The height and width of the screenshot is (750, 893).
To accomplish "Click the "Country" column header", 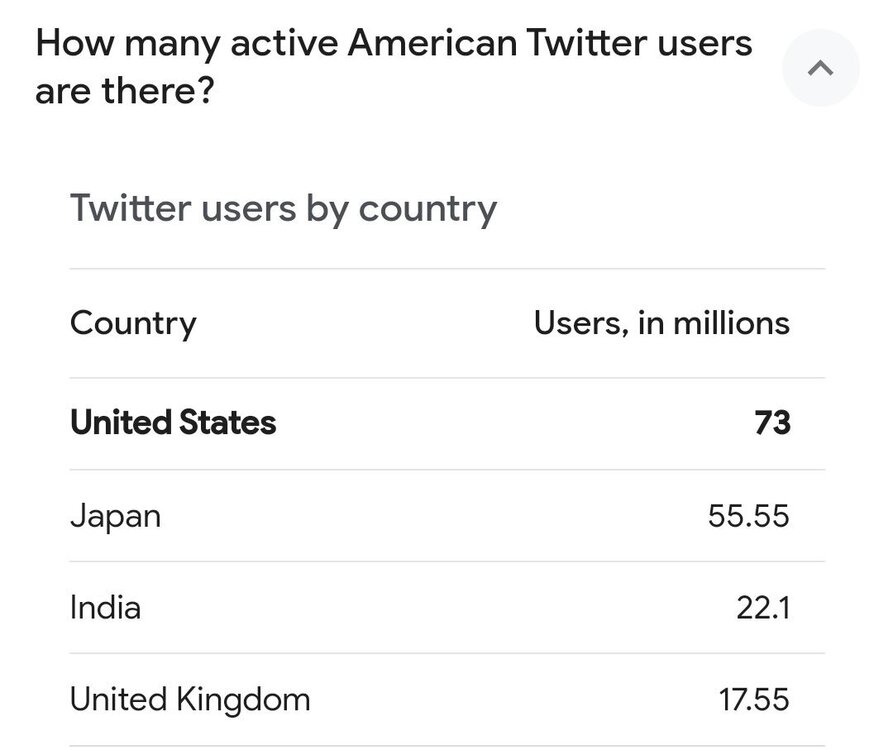I will [x=133, y=323].
